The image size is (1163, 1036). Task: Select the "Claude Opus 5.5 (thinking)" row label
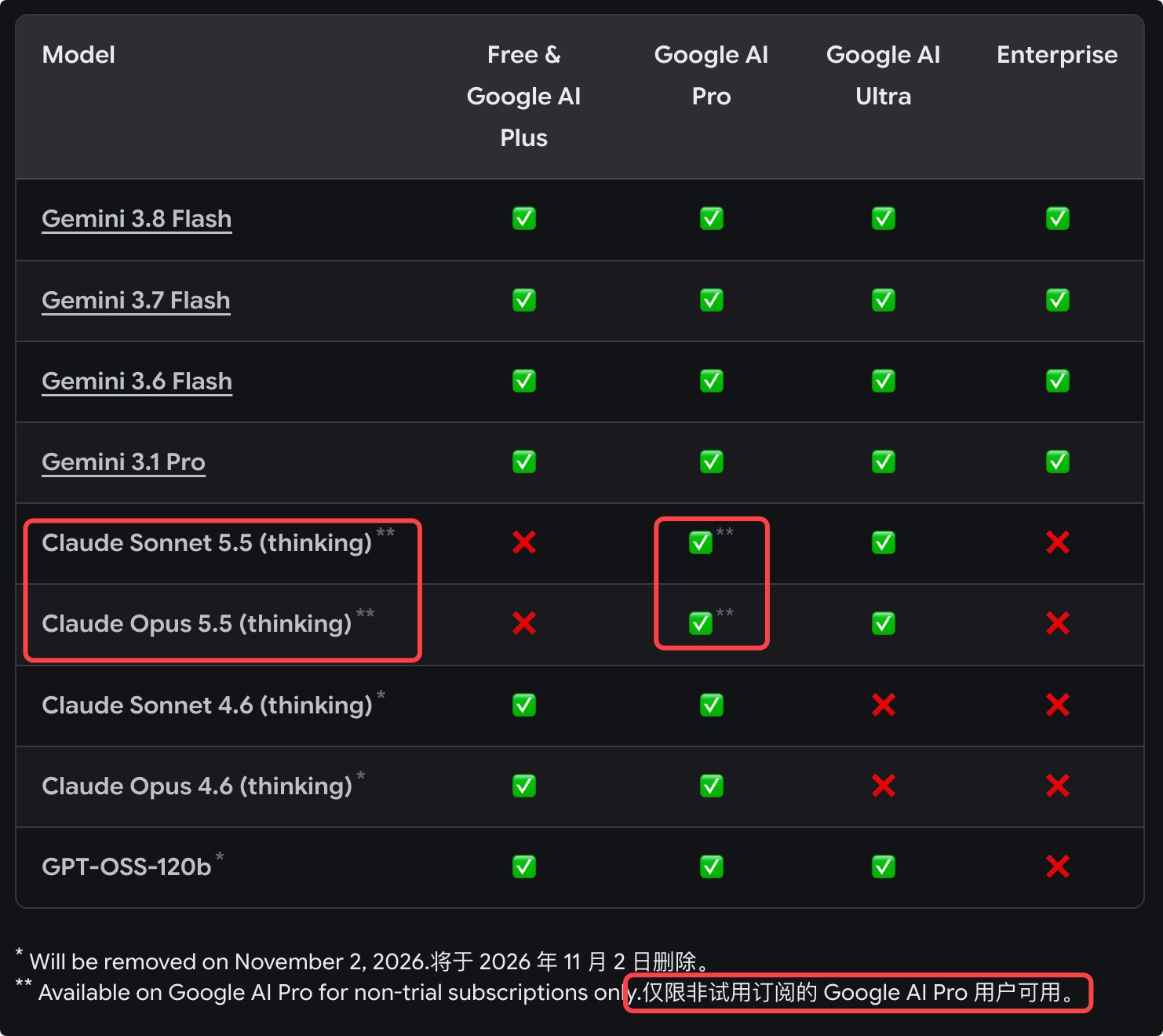pos(197,623)
